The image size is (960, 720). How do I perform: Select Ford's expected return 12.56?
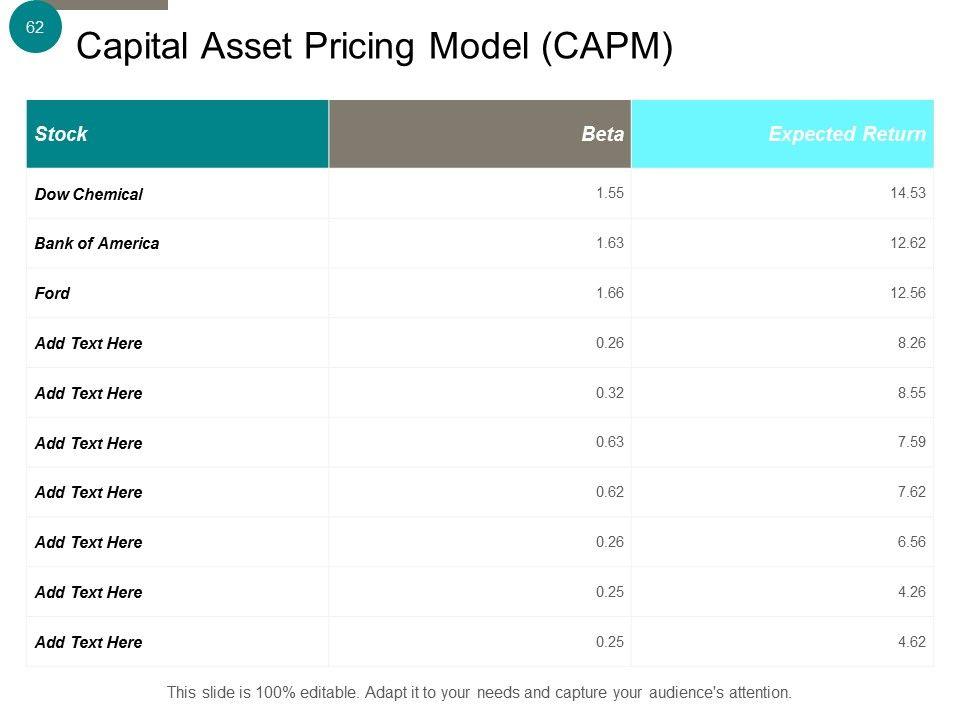[x=908, y=293]
